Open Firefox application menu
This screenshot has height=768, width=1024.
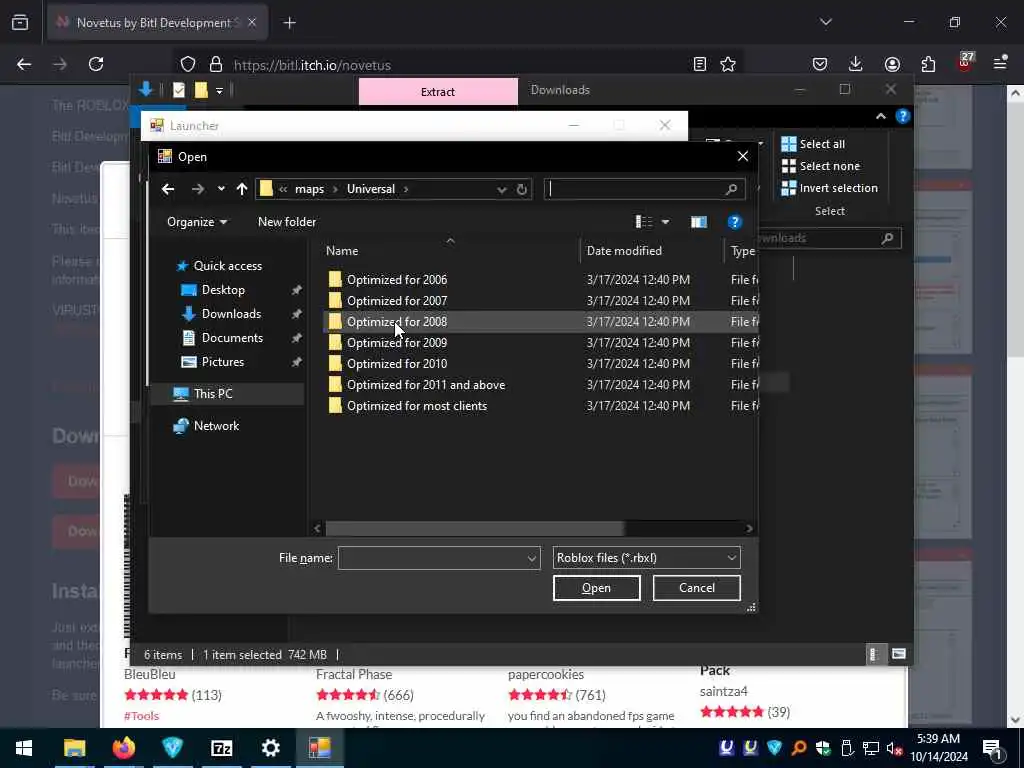(x=1000, y=63)
